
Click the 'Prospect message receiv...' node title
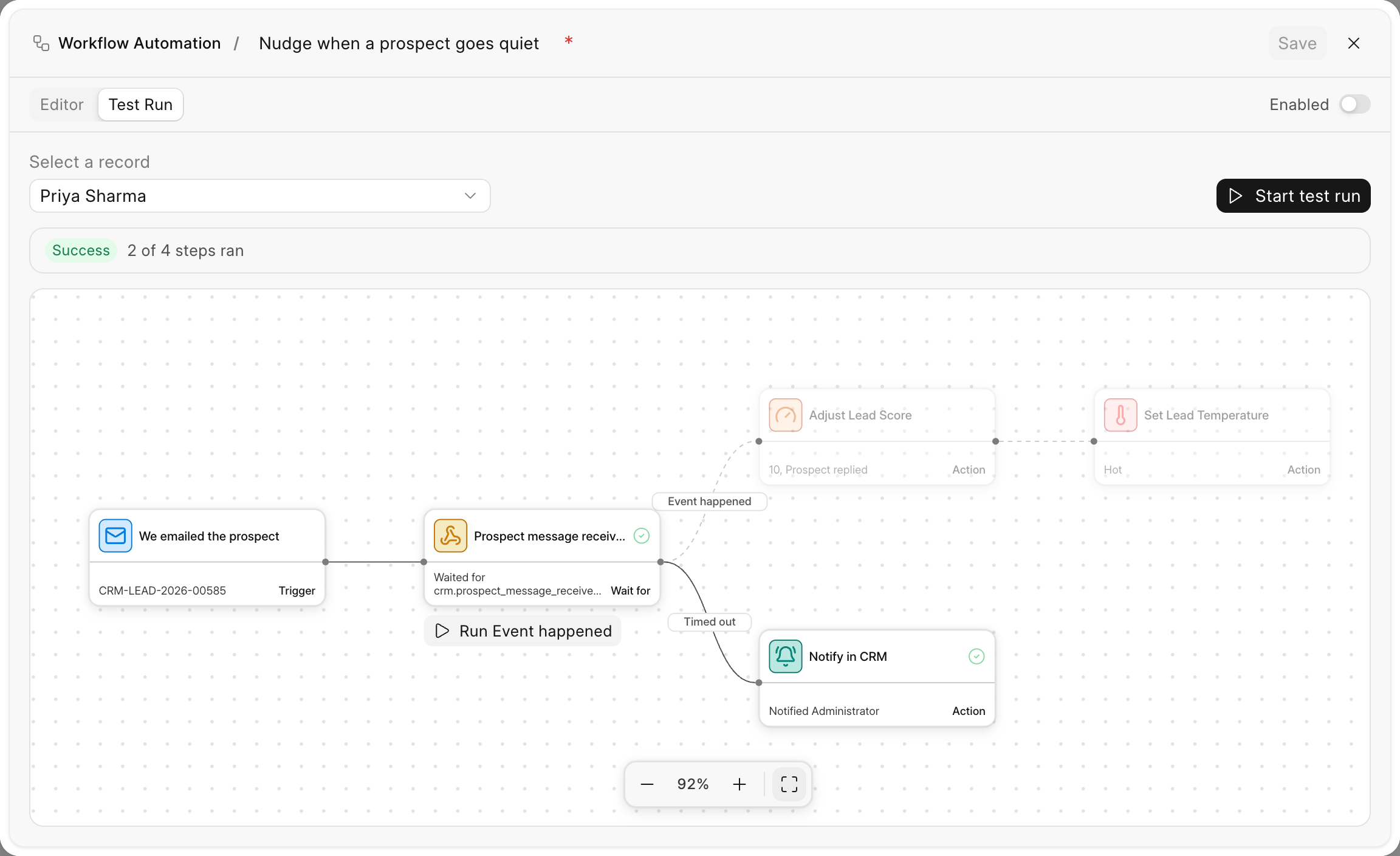[549, 536]
